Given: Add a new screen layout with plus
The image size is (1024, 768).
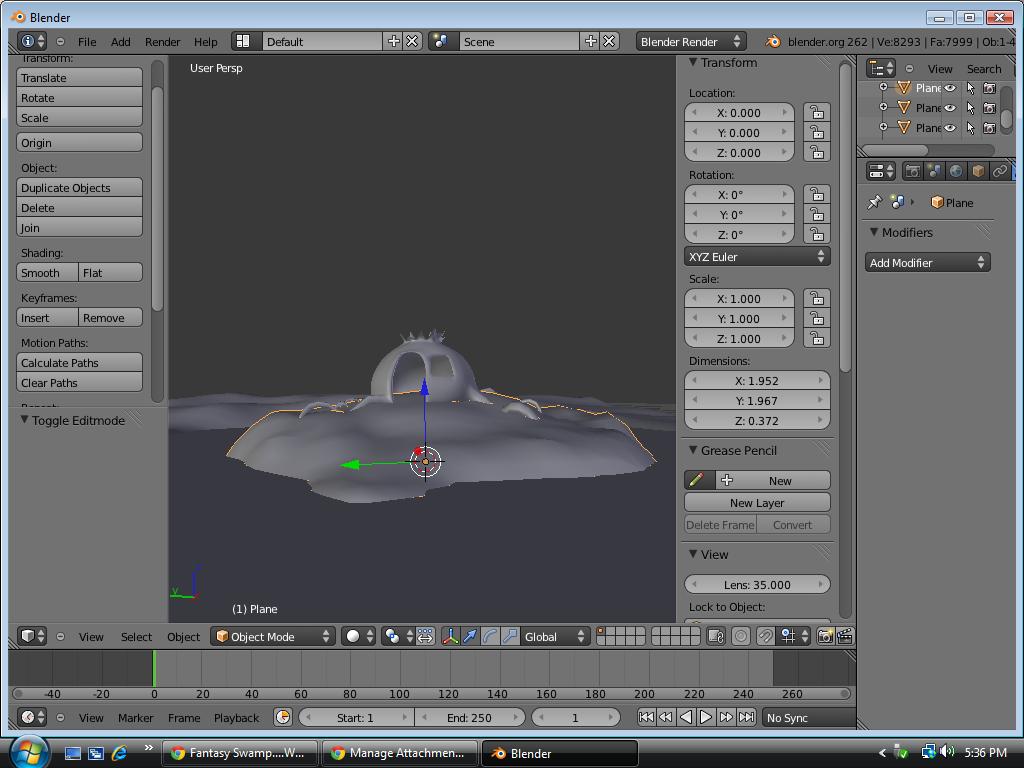Looking at the screenshot, I should click(x=394, y=41).
